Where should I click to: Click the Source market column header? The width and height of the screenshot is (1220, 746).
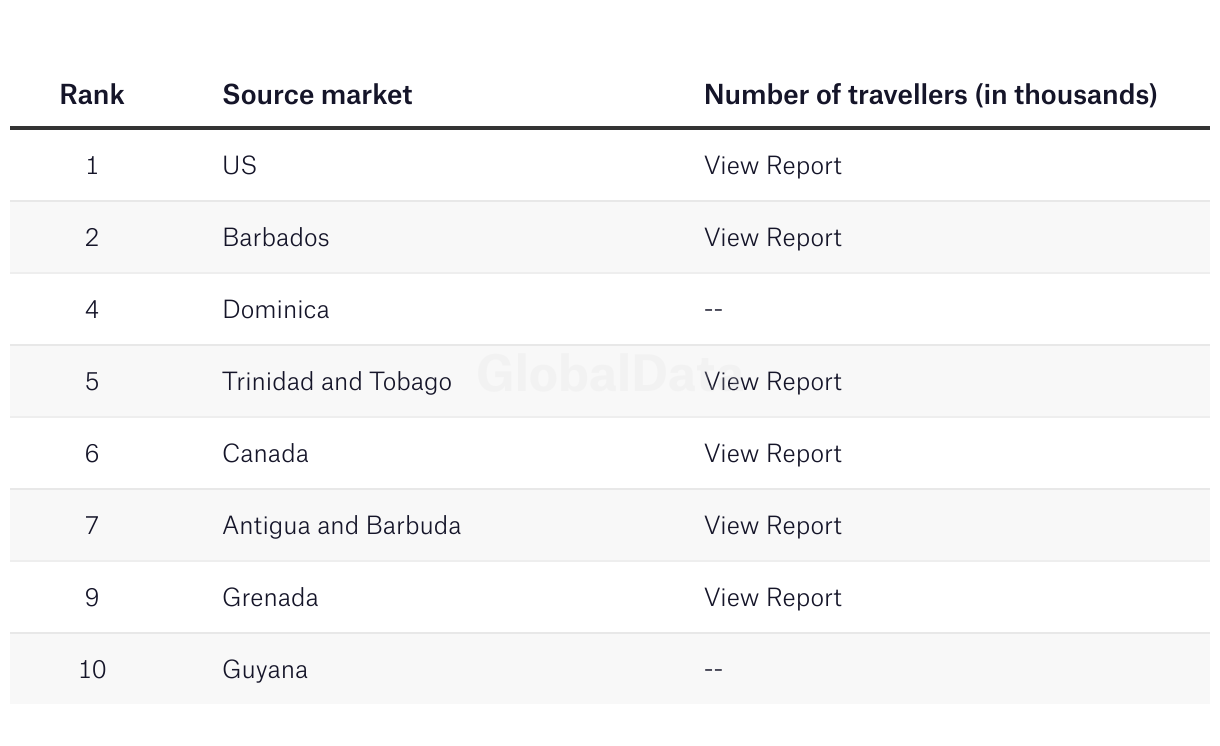point(317,94)
